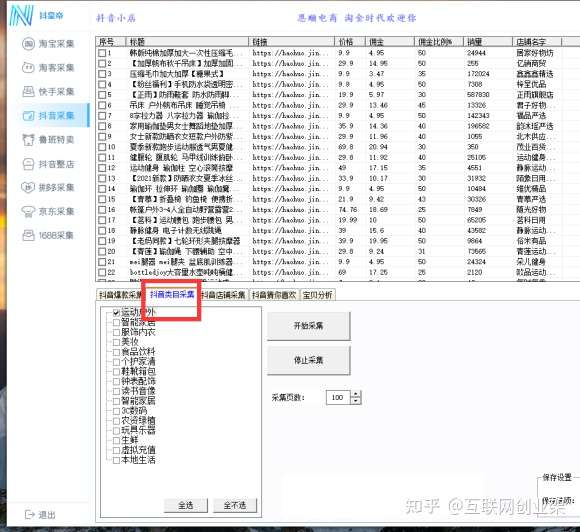Open the 淘宝采集 sidebar icon
This screenshot has width=580, height=532.
click(x=28, y=44)
